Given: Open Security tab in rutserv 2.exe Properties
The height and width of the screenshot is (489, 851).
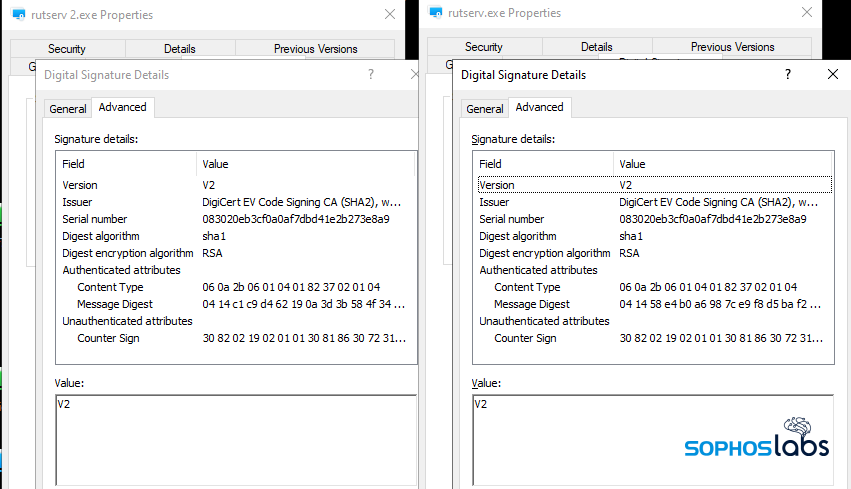Looking at the screenshot, I should coord(67,48).
